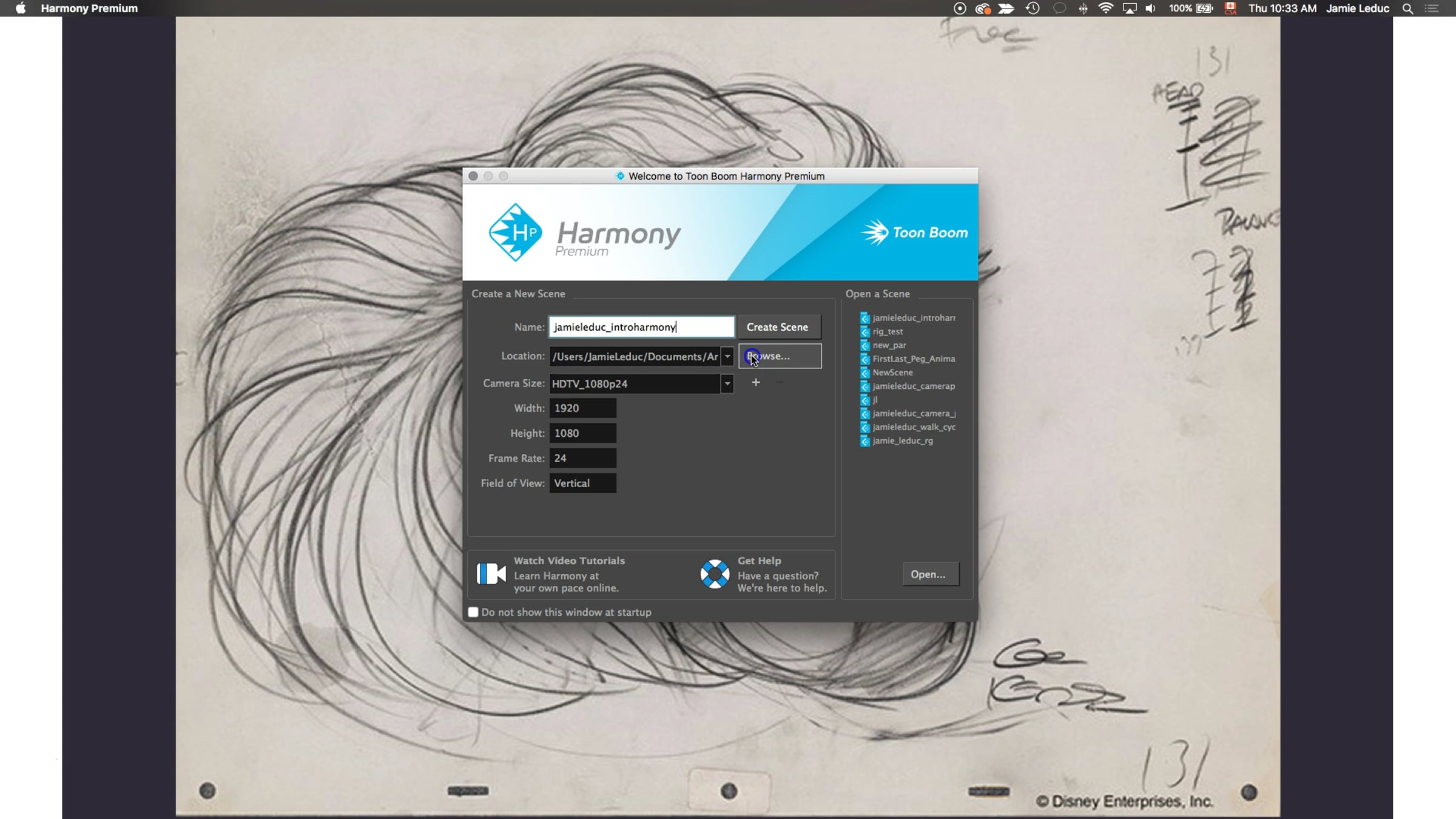Click the Create Scene button
Viewport: 1456px width, 819px height.
pos(777,327)
